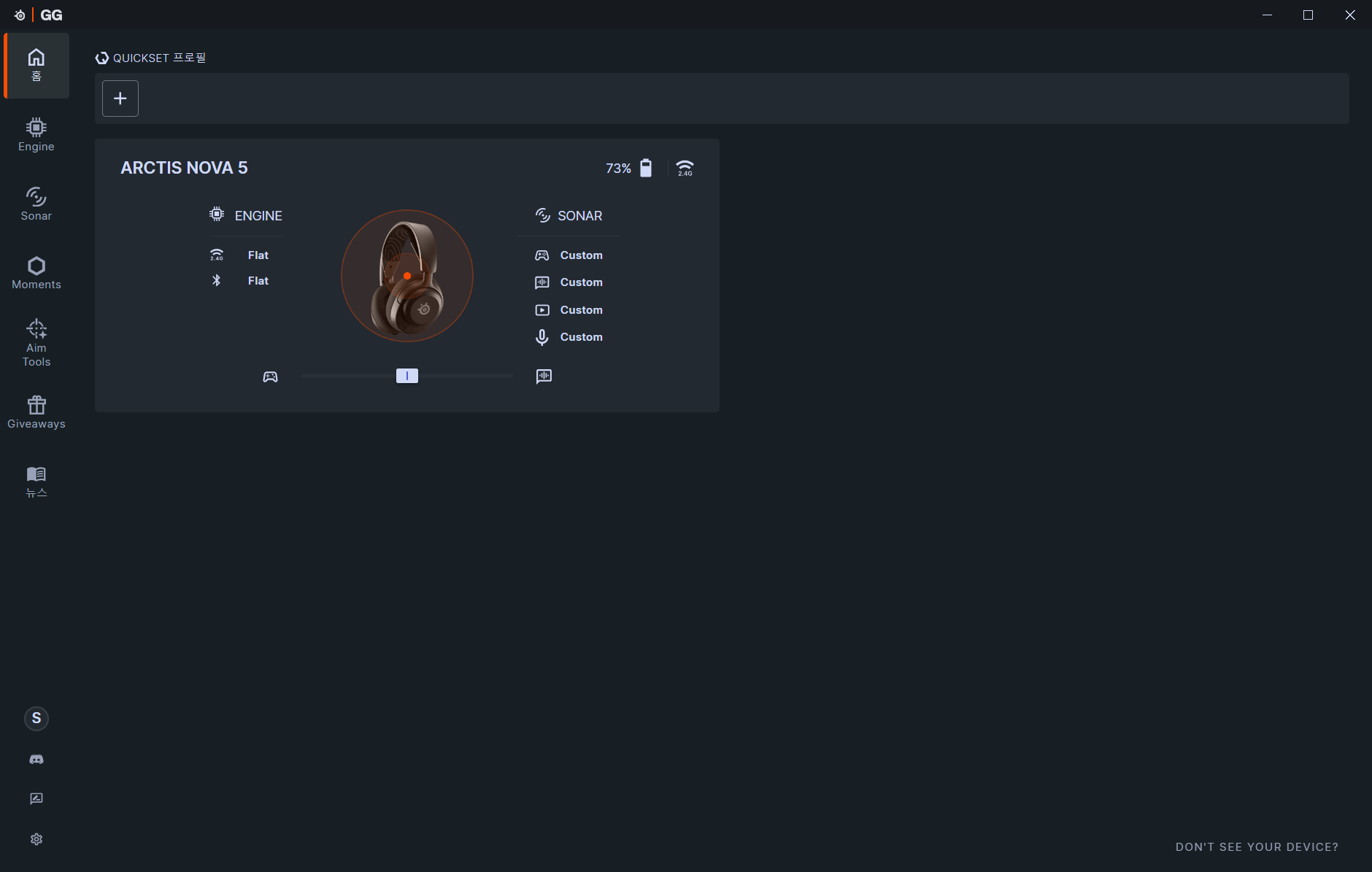Open SONAR settings for Arctis Nova 5
The width and height of the screenshot is (1372, 872).
(580, 216)
